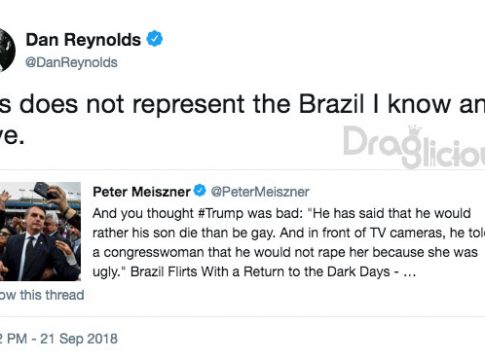The height and width of the screenshot is (360, 485).
Task: Expand the truncated quoted tweet ellipsis
Action: (x=409, y=273)
